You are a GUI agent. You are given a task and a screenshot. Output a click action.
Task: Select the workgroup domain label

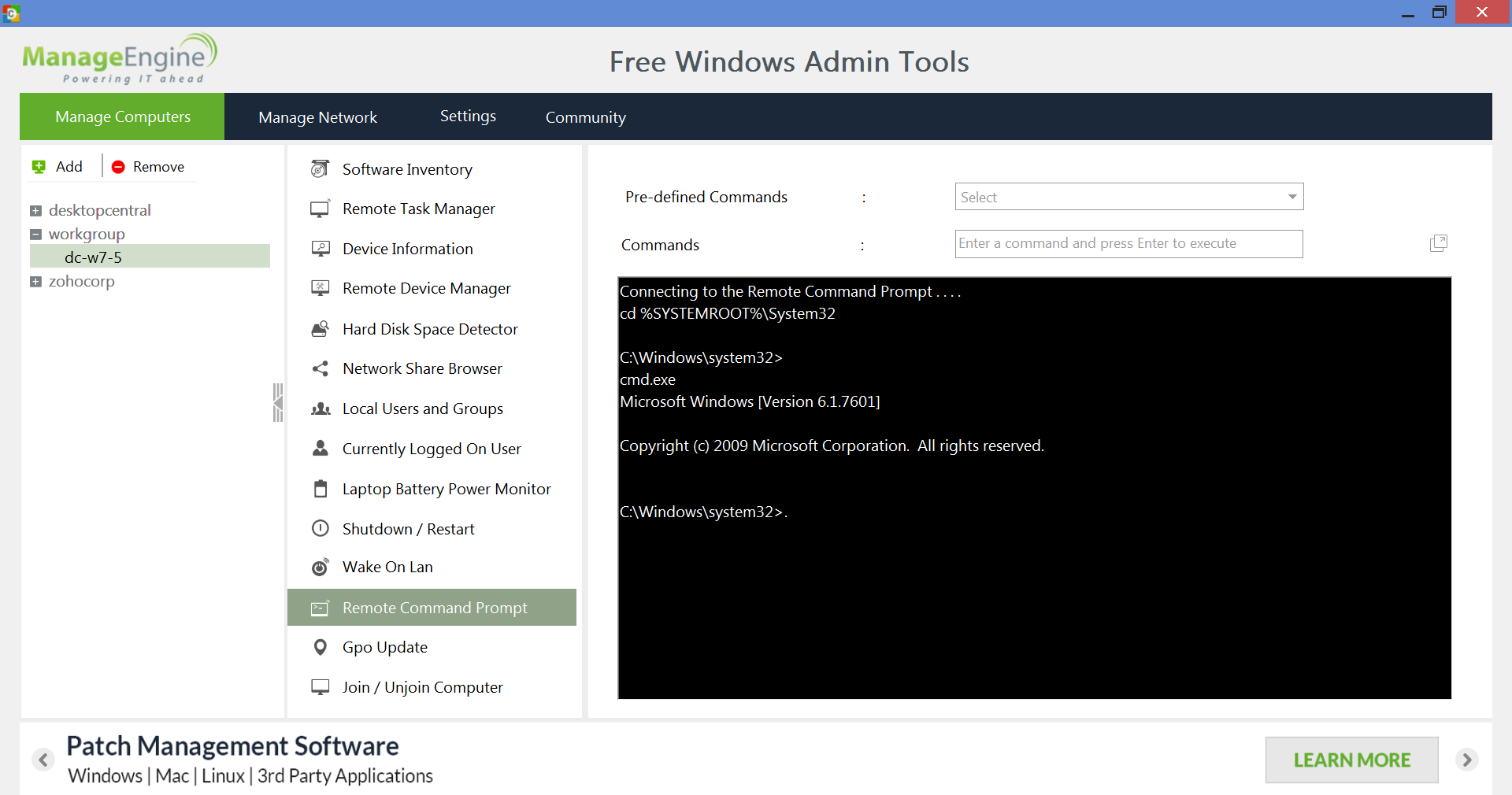pyautogui.click(x=87, y=234)
